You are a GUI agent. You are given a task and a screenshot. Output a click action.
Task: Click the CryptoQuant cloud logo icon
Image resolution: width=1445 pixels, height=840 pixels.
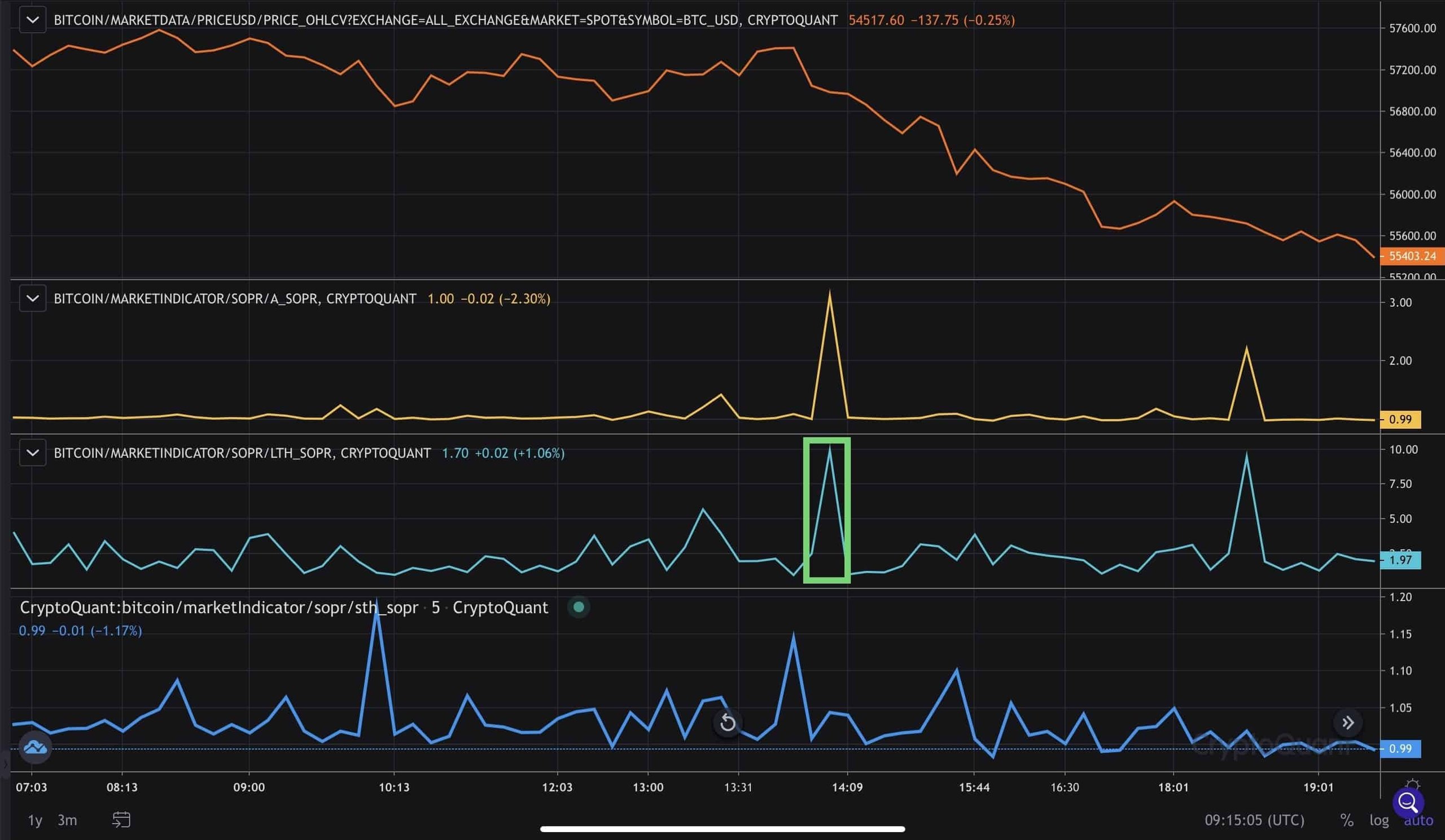[35, 747]
